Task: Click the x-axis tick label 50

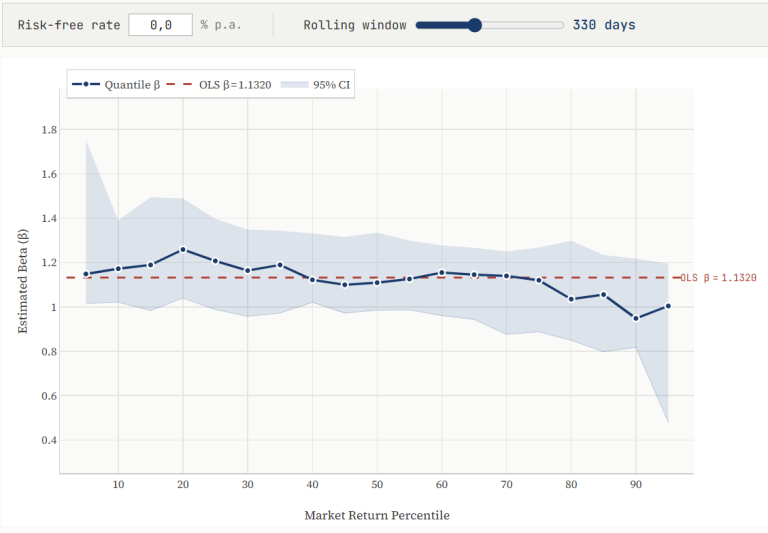Action: pos(377,485)
